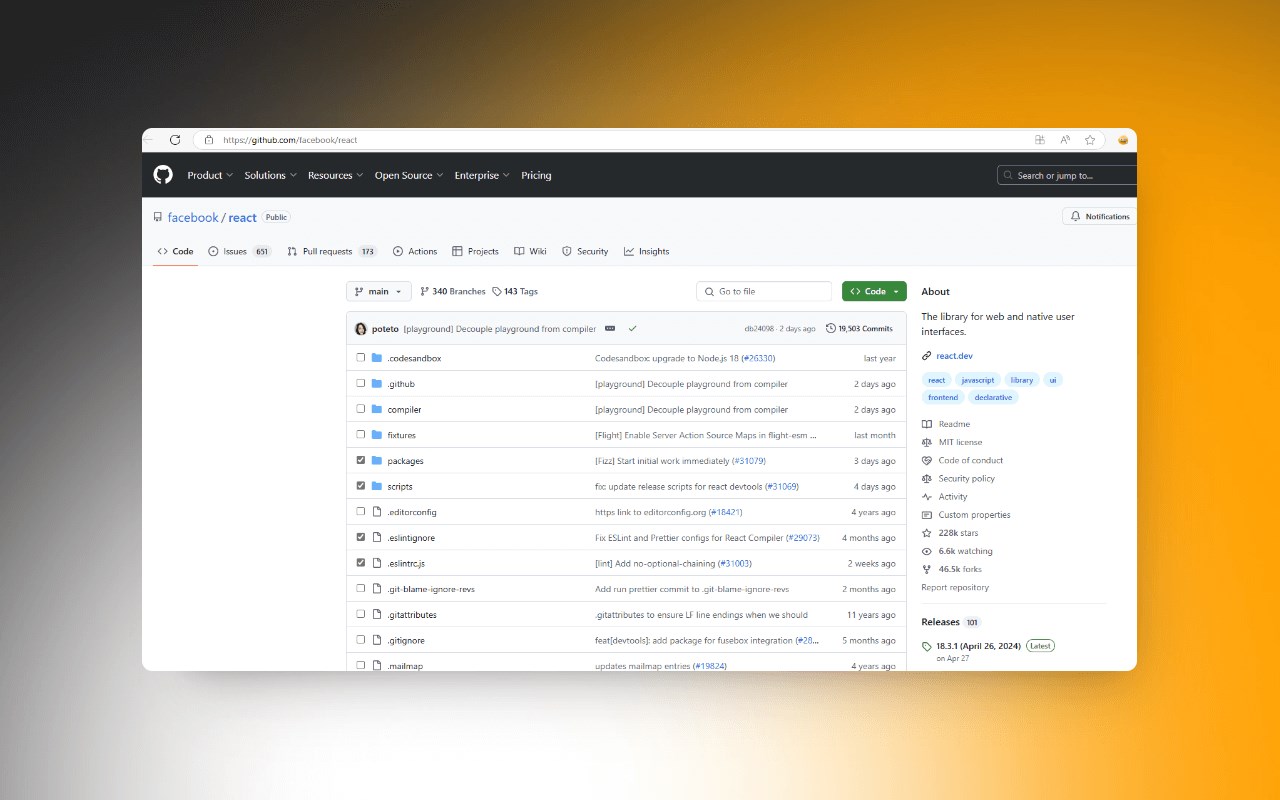Click the GitHub logo icon
The height and width of the screenshot is (800, 1280).
click(x=163, y=175)
